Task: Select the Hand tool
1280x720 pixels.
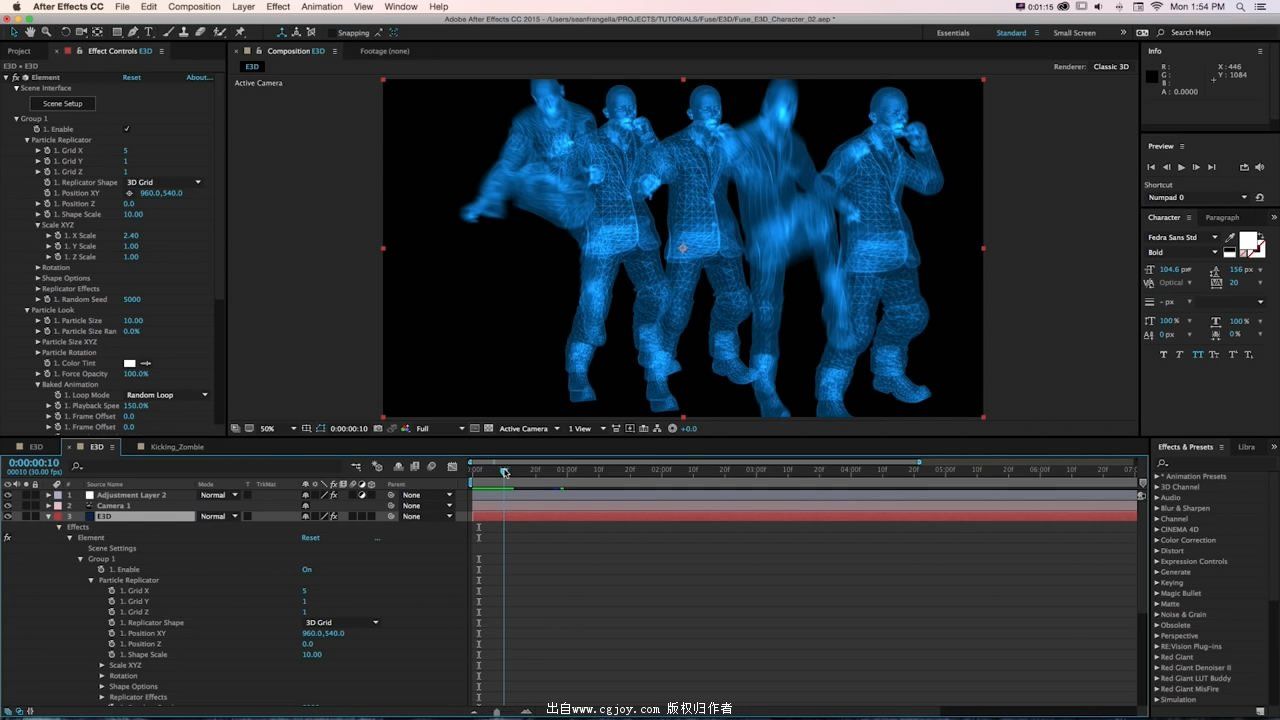Action: point(30,32)
